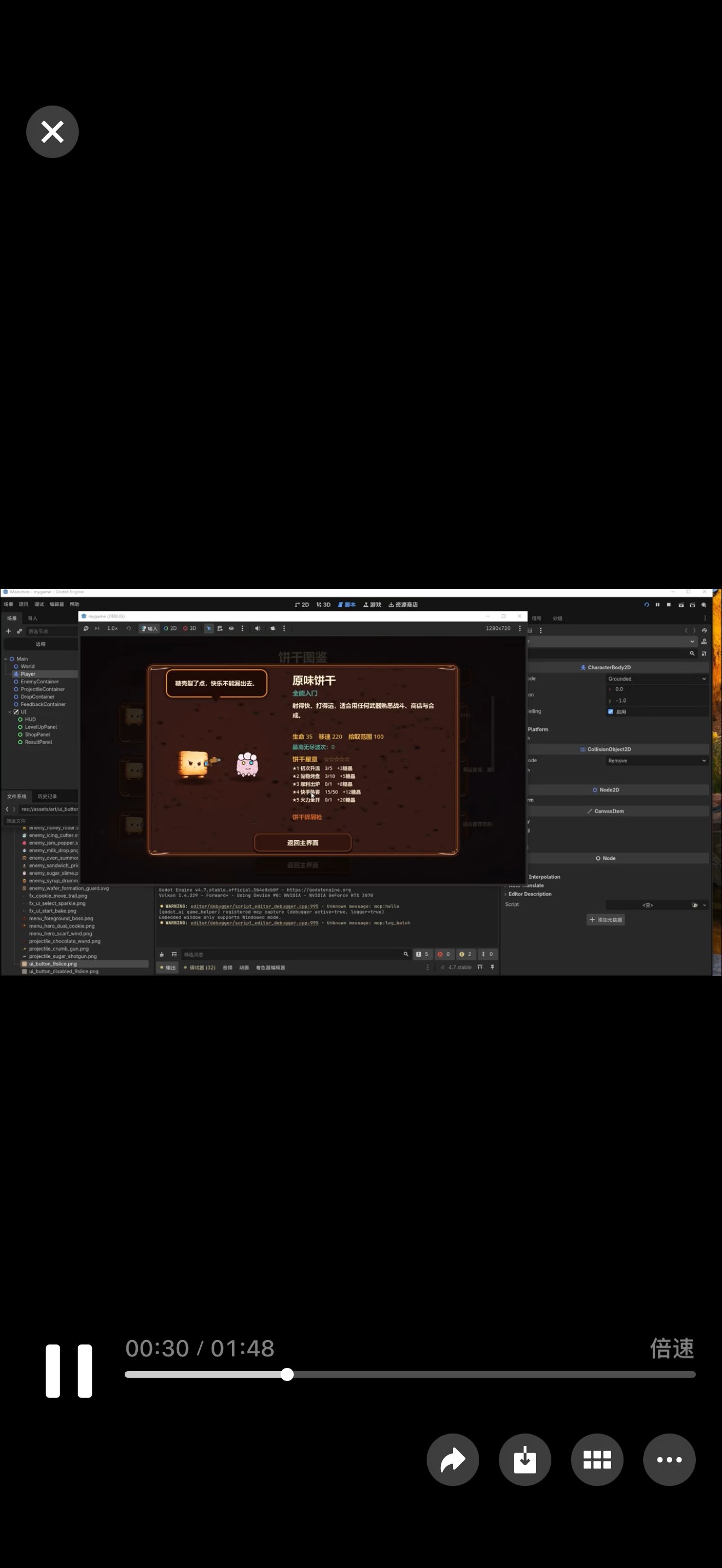
Task: Click the select arrow tool in game toolbar
Action: pos(209,628)
